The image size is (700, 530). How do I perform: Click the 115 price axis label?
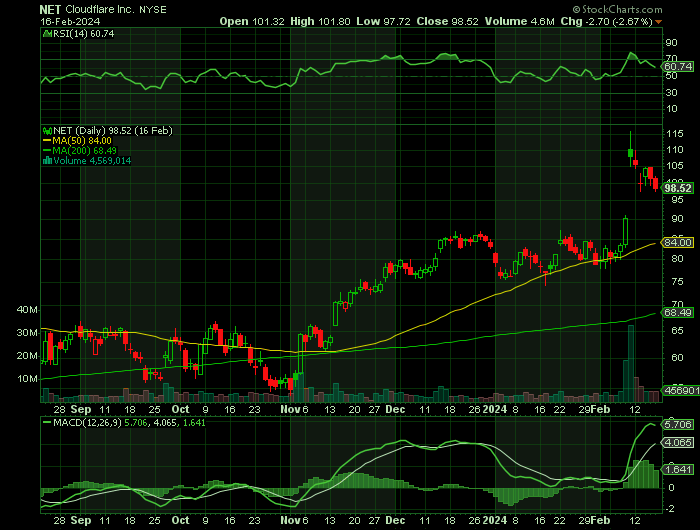tap(675, 134)
